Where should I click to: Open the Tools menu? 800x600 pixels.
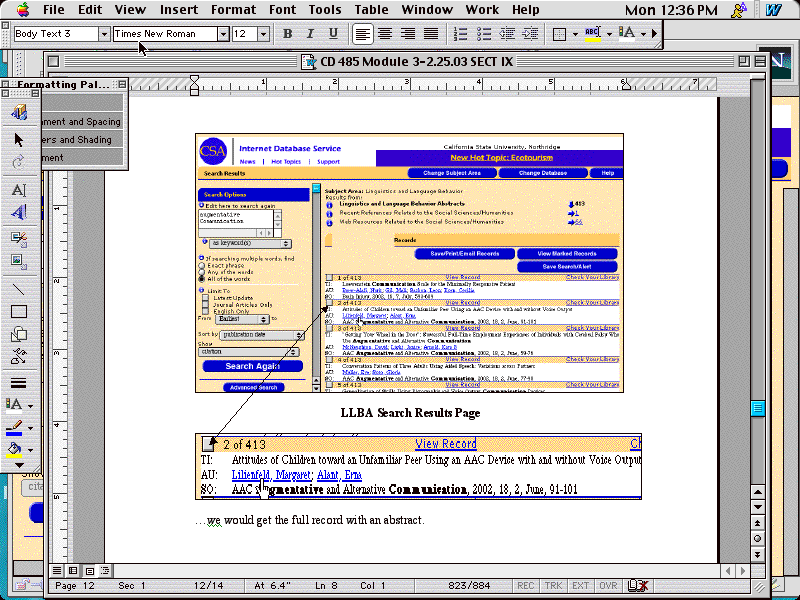pyautogui.click(x=324, y=10)
